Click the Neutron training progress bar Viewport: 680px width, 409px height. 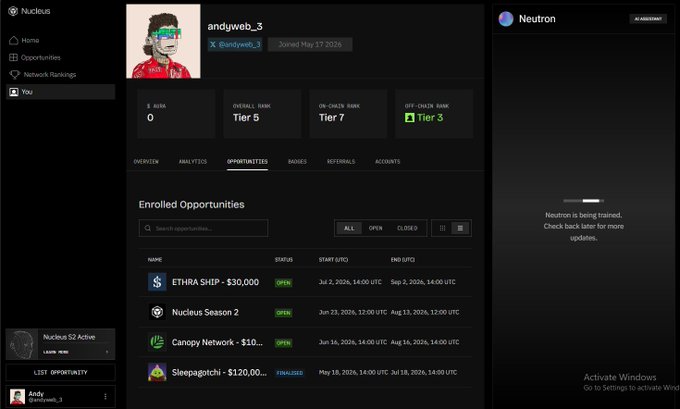coord(583,201)
